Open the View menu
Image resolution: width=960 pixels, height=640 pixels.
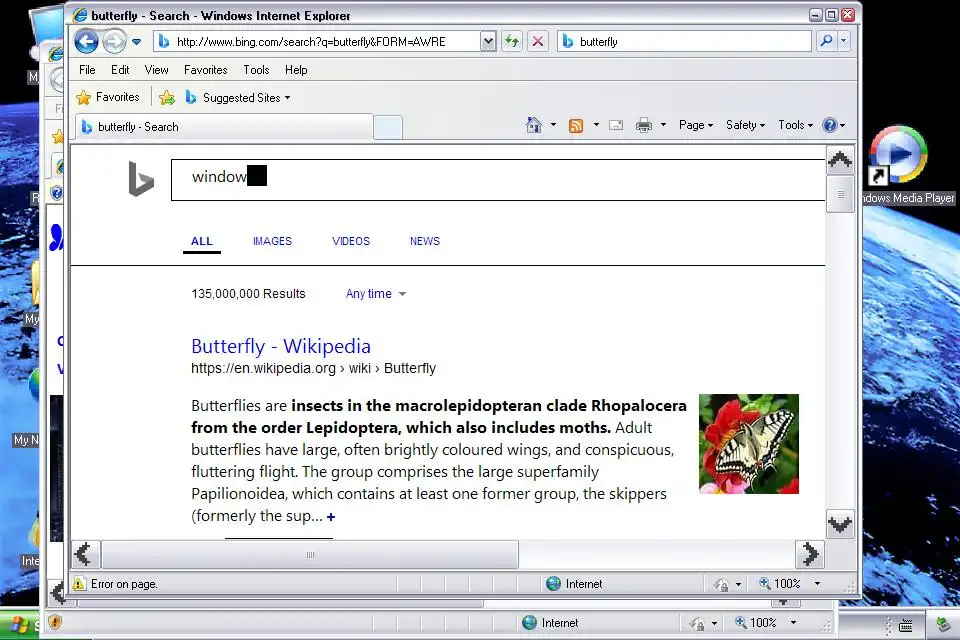pyautogui.click(x=156, y=70)
